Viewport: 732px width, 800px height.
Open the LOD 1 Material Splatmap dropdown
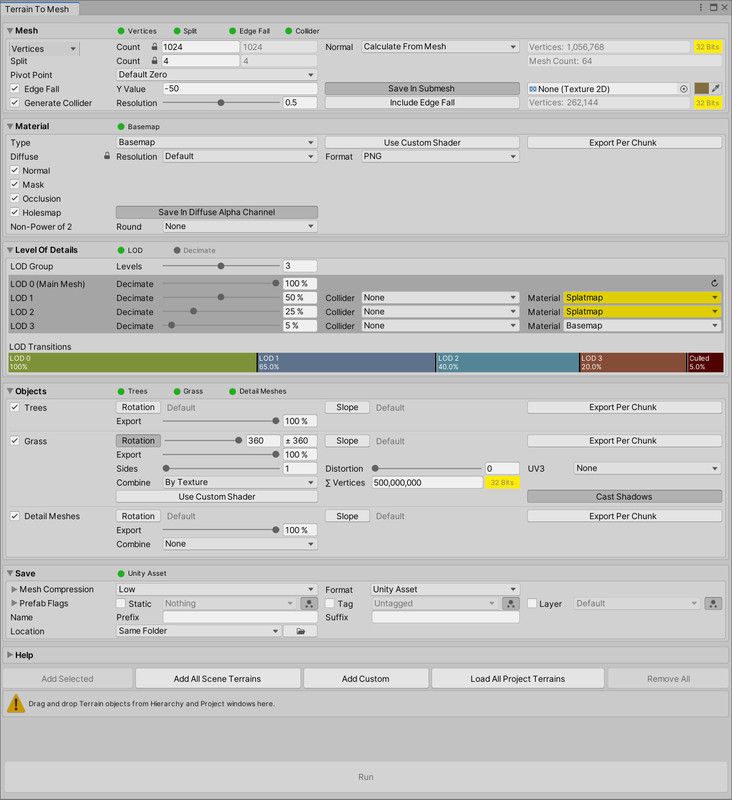[642, 298]
